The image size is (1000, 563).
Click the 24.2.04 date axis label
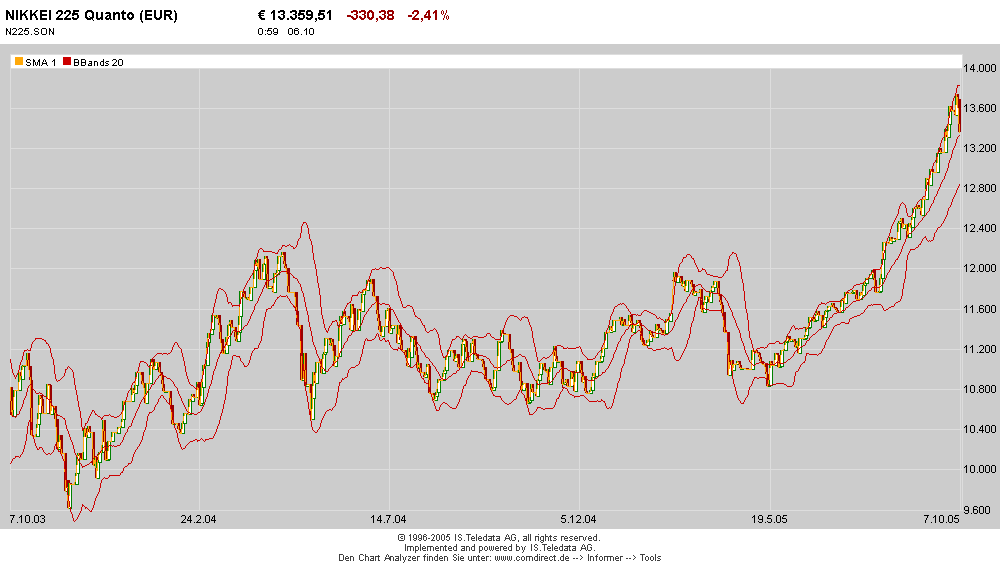tap(198, 519)
